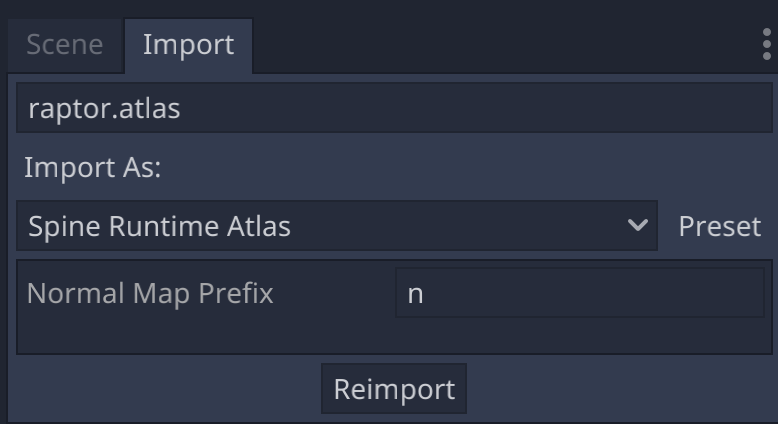Click the 'n' value in the prefix field
The image size is (778, 424).
[415, 295]
